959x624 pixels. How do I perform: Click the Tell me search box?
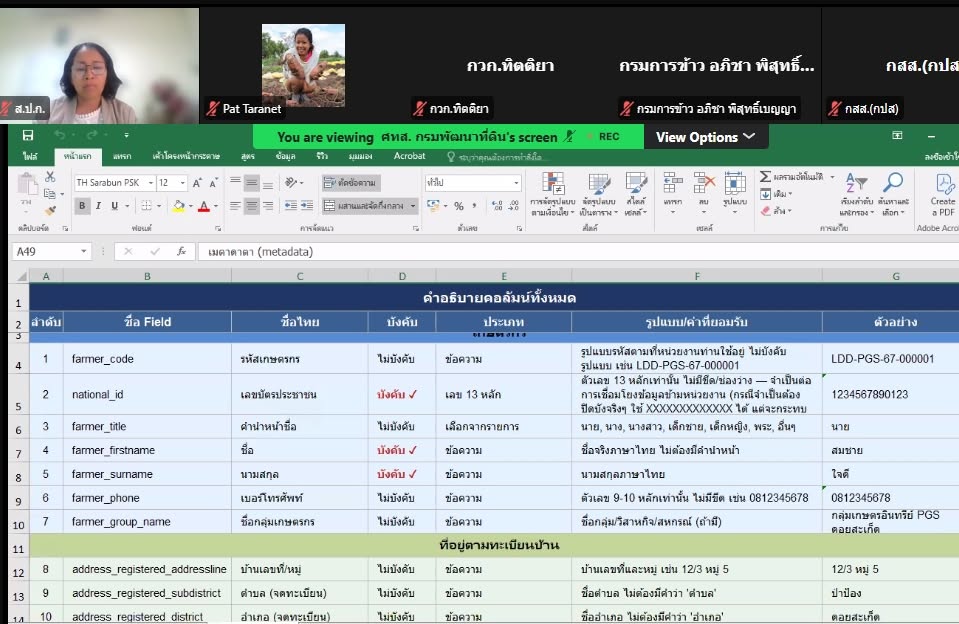point(498,157)
